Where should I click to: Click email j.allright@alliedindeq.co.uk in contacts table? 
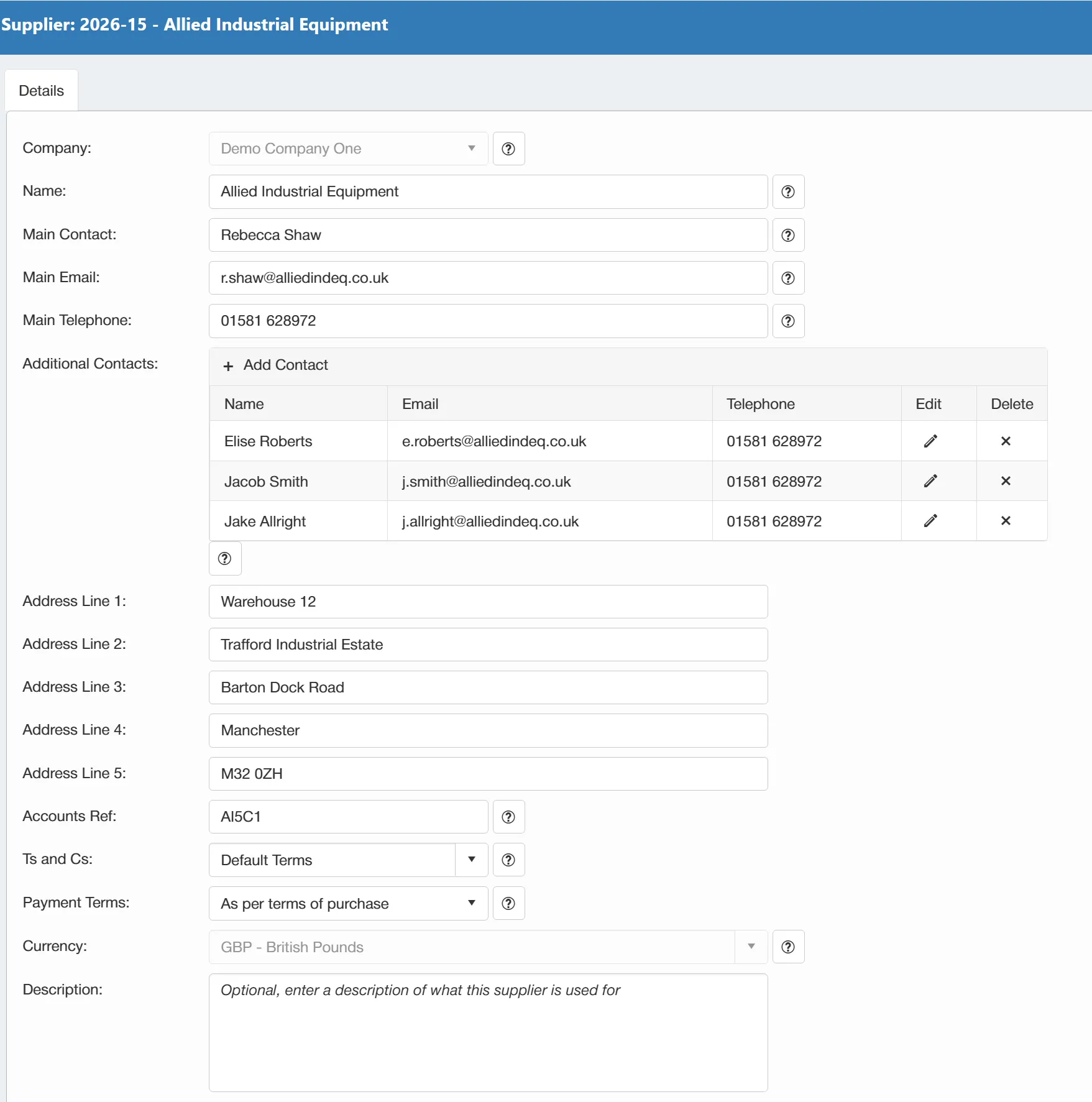490,521
